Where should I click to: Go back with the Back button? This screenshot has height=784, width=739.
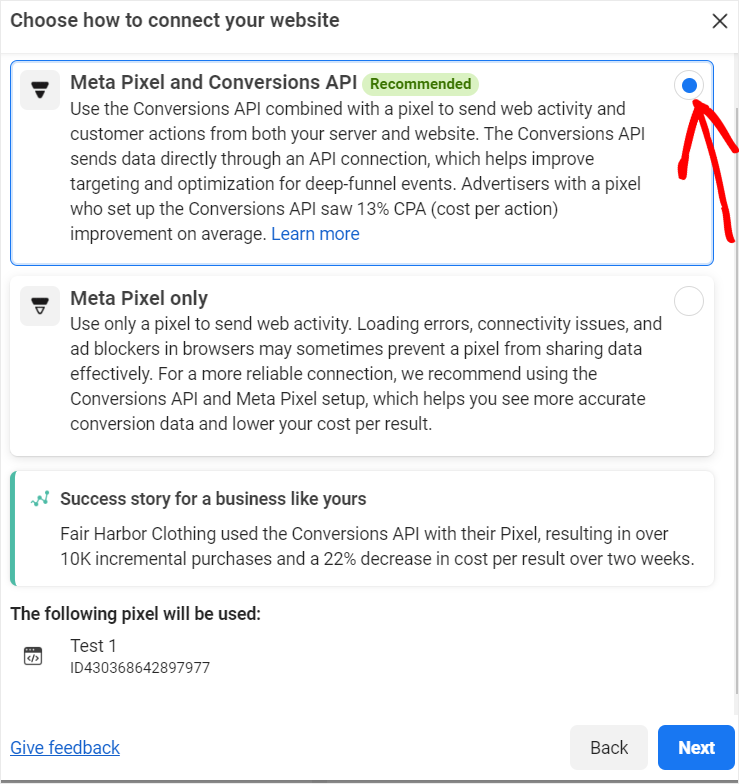pos(608,748)
